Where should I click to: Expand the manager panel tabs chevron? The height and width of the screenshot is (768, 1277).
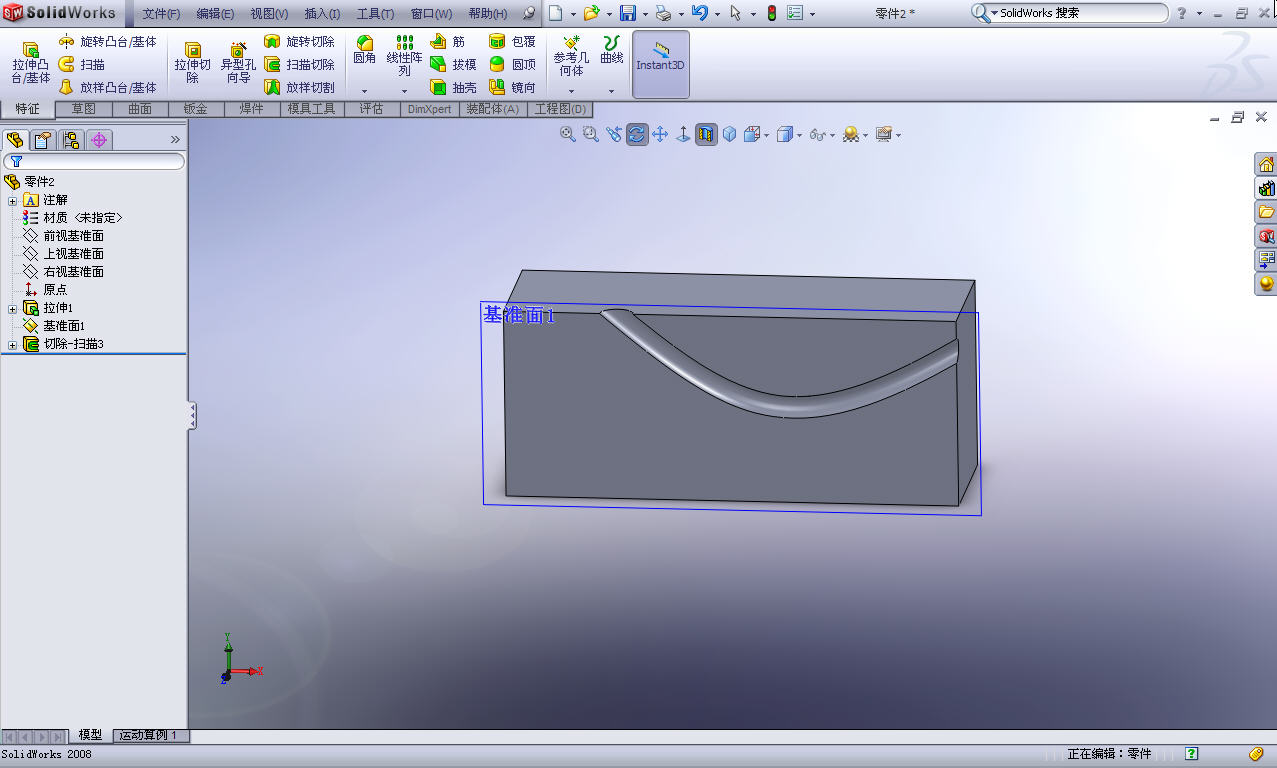175,140
